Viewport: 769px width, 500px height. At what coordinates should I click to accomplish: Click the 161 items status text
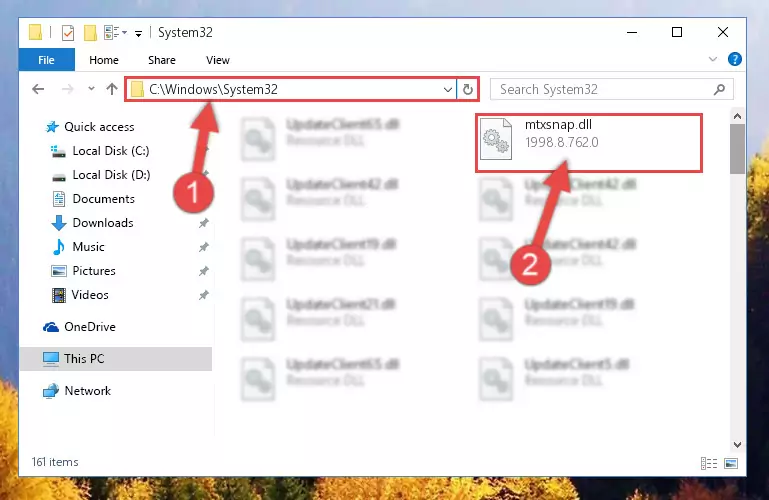[x=55, y=462]
